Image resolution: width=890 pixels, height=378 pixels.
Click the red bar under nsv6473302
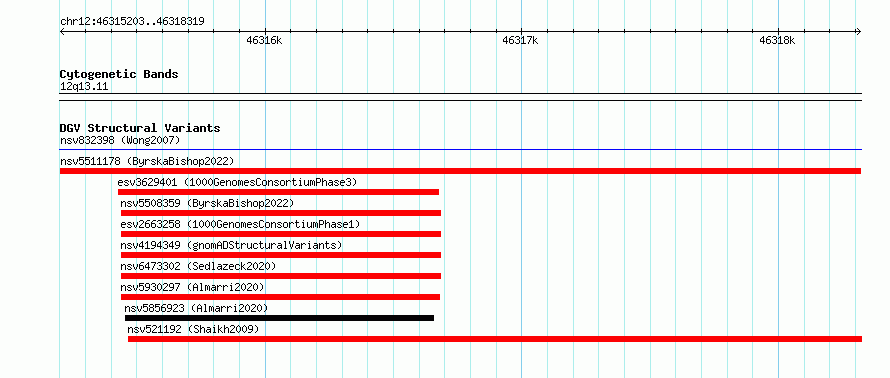click(x=280, y=276)
